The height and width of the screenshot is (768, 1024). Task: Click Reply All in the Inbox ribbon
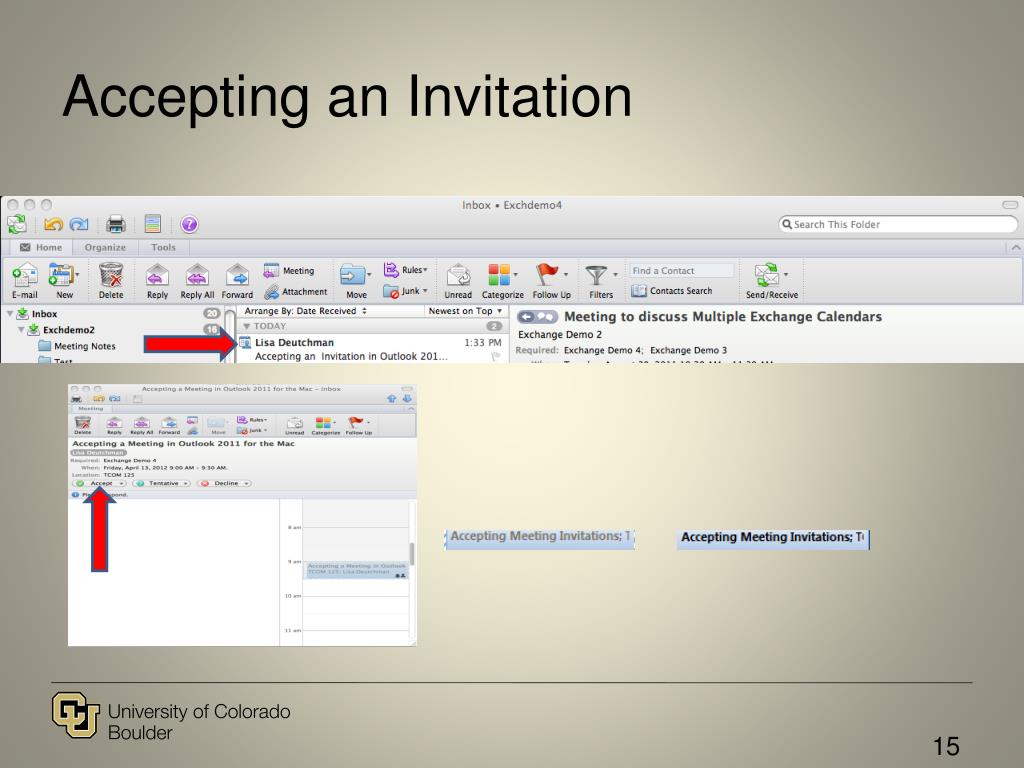(197, 281)
